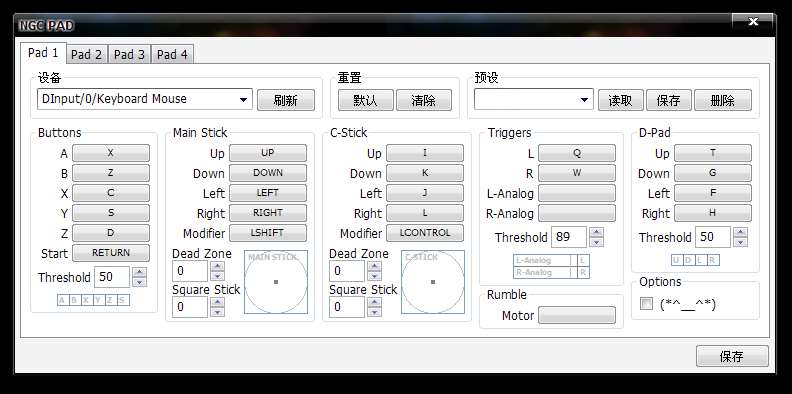The height and width of the screenshot is (394, 792).
Task: Click the empty R-Analog binding button
Action: [x=577, y=213]
